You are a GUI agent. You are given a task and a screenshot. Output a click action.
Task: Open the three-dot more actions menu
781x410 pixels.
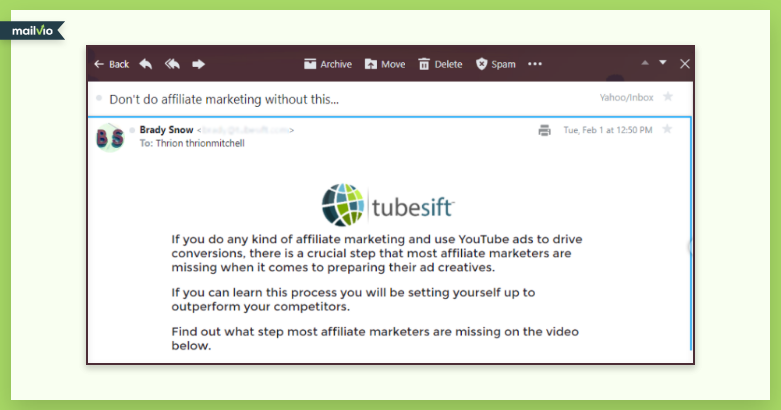[535, 64]
